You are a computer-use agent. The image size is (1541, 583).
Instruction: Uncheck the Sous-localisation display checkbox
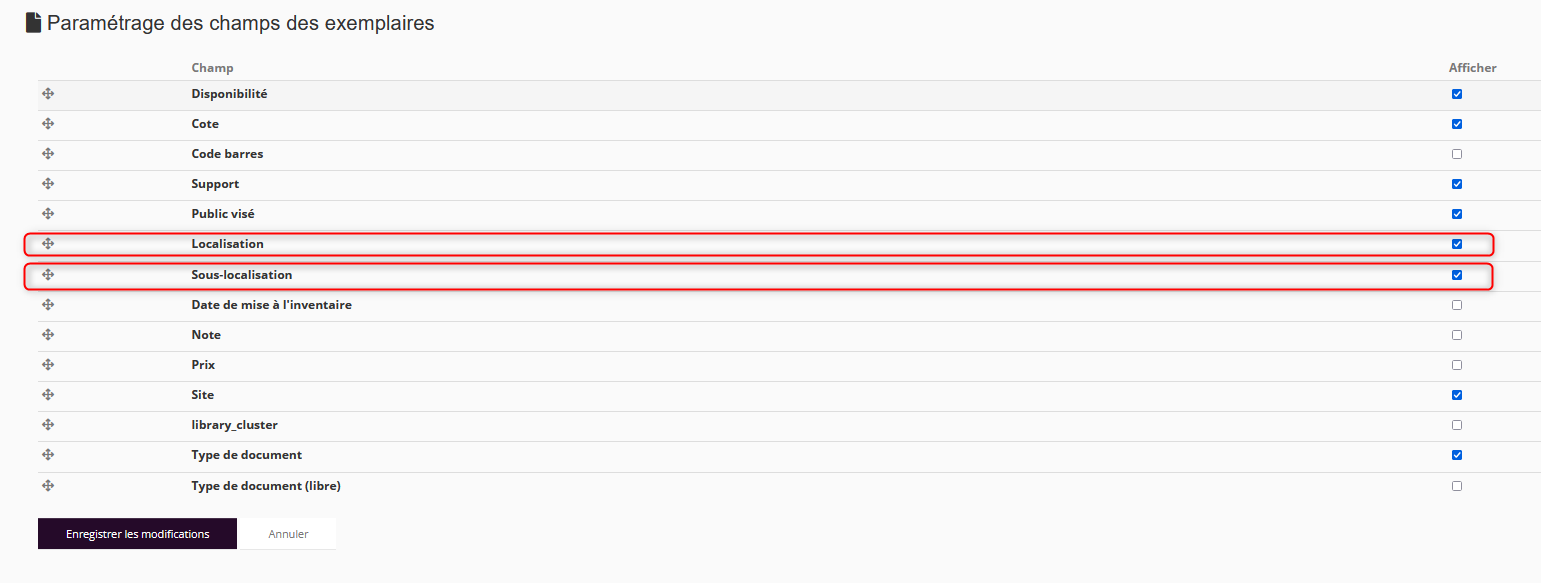[x=1456, y=275]
